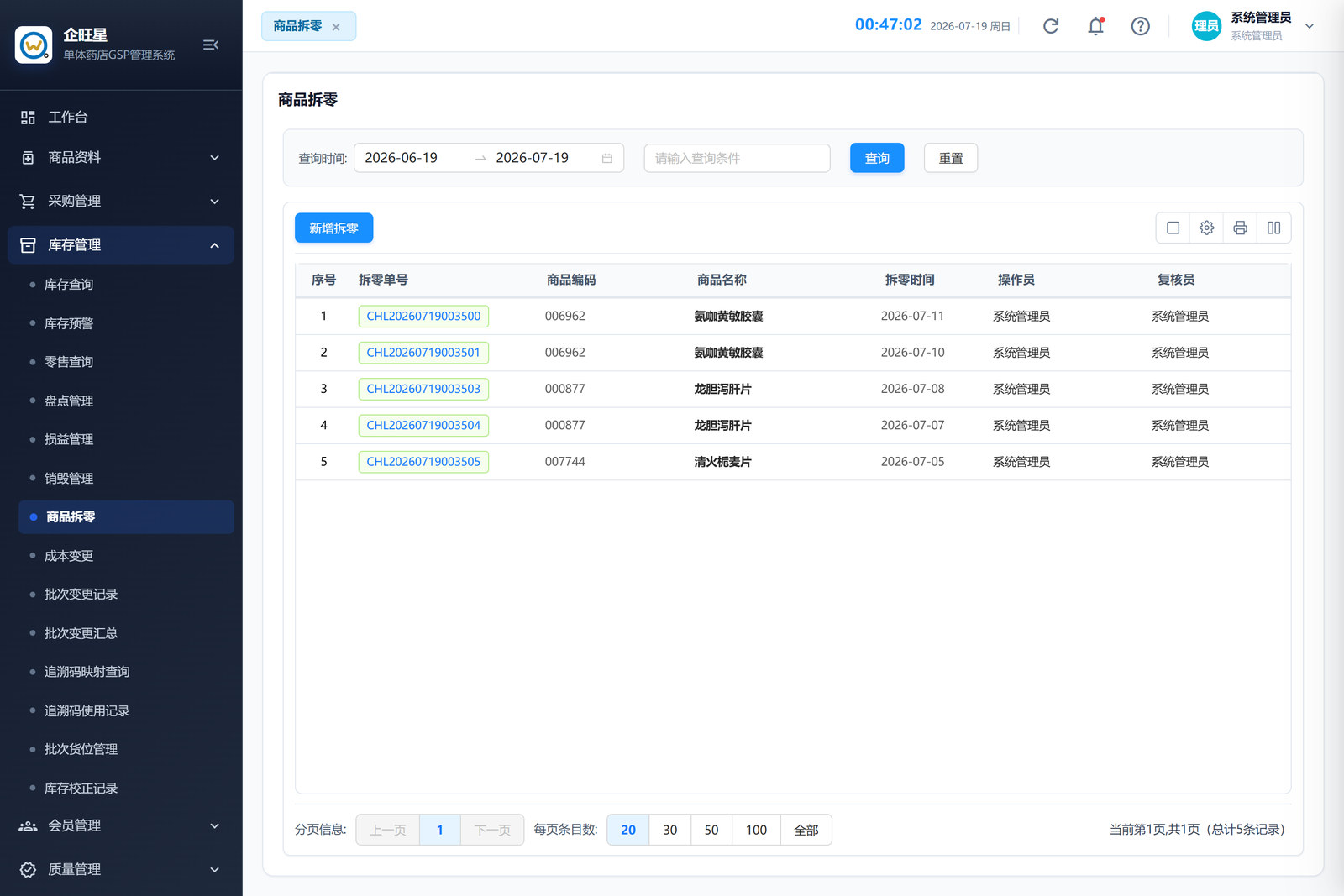Click the 采购管理 cart icon
1344x896 pixels.
28,202
